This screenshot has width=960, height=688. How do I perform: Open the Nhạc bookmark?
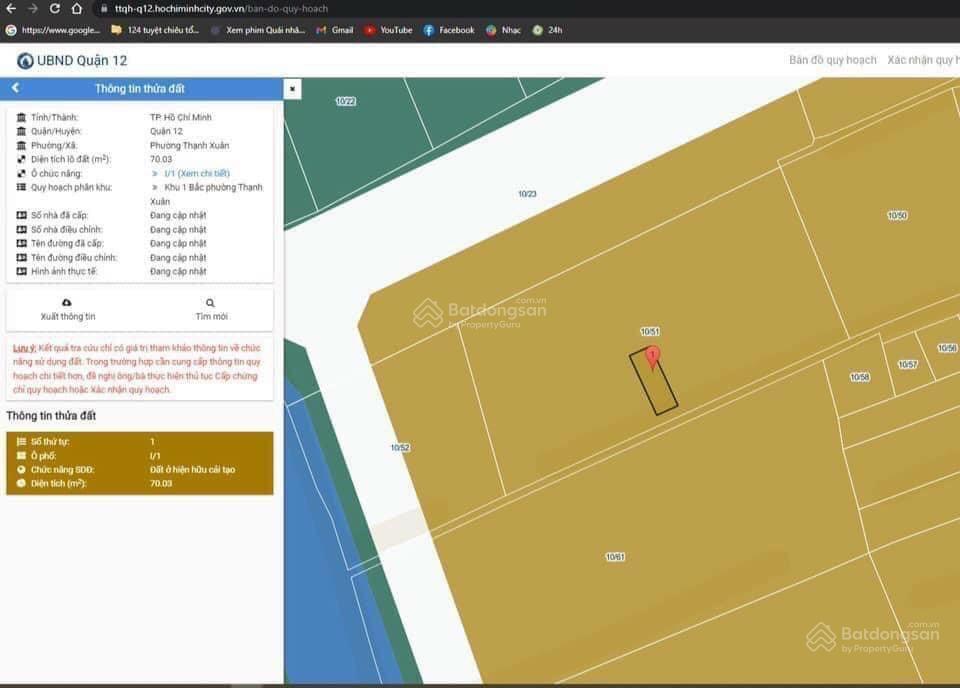[x=504, y=30]
